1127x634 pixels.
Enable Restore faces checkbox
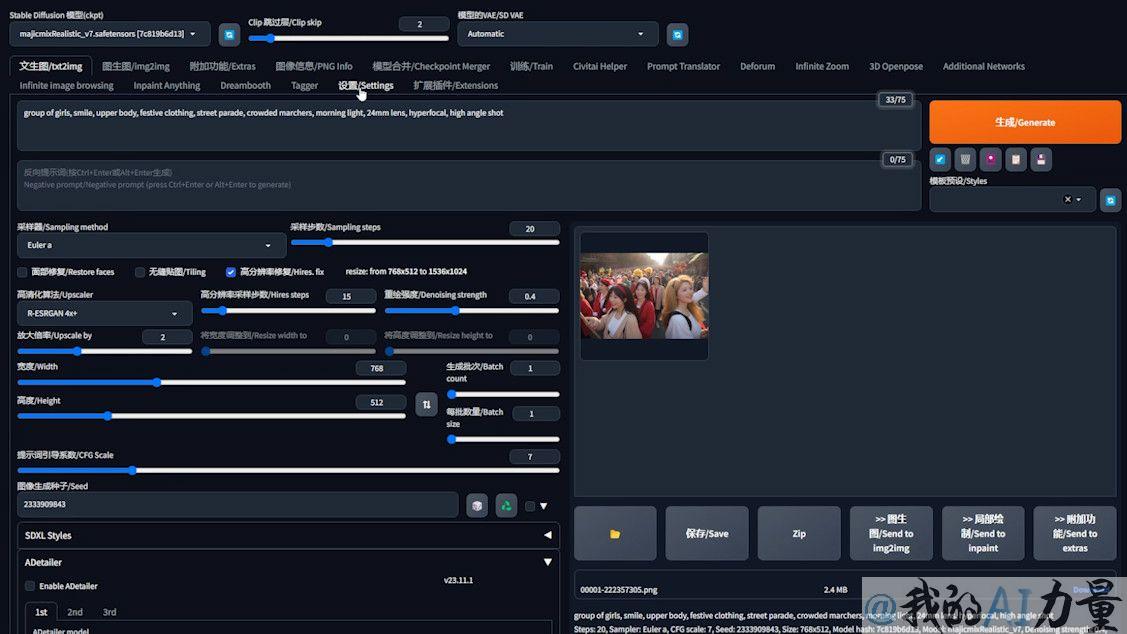pos(22,272)
